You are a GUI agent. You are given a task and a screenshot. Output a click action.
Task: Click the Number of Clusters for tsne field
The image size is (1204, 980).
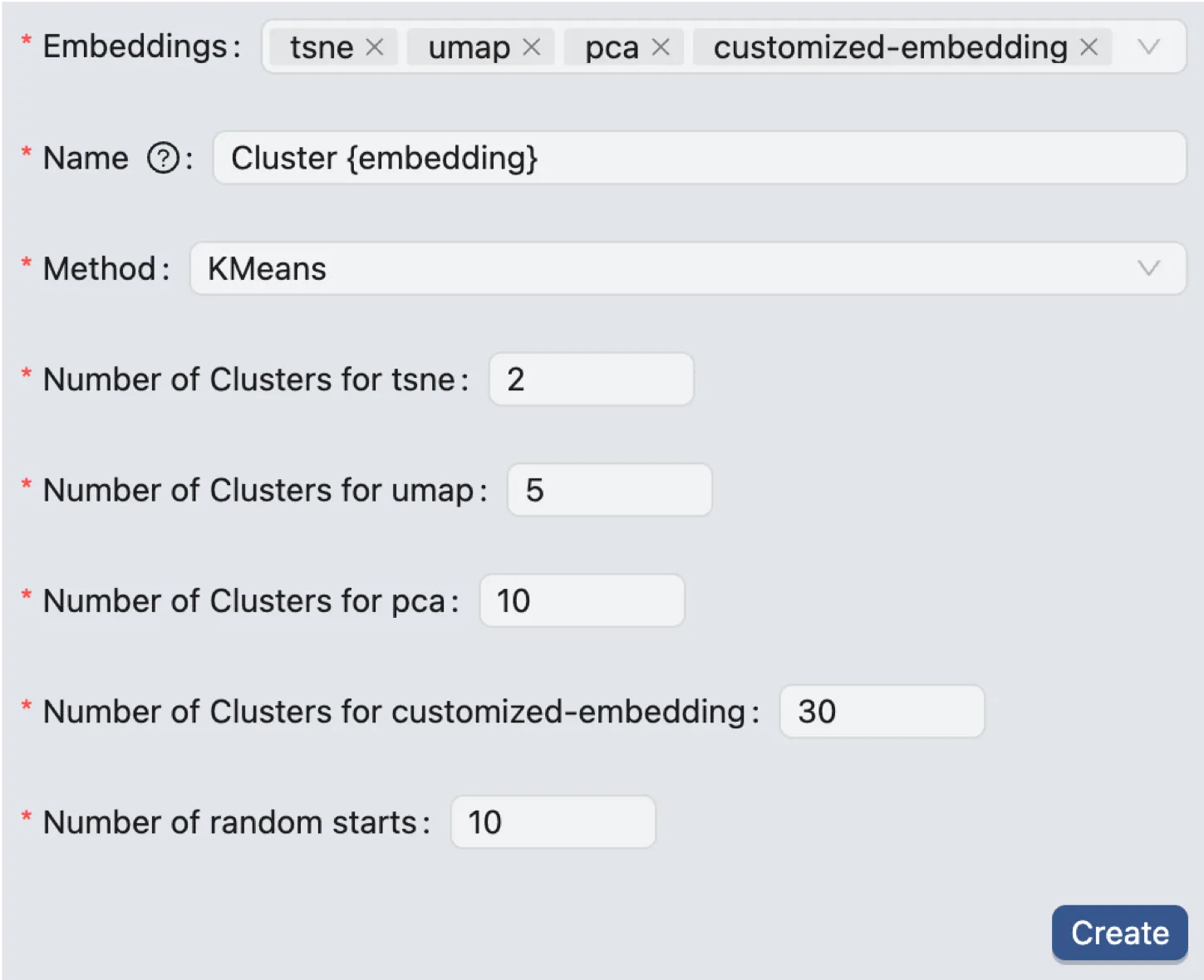(590, 379)
